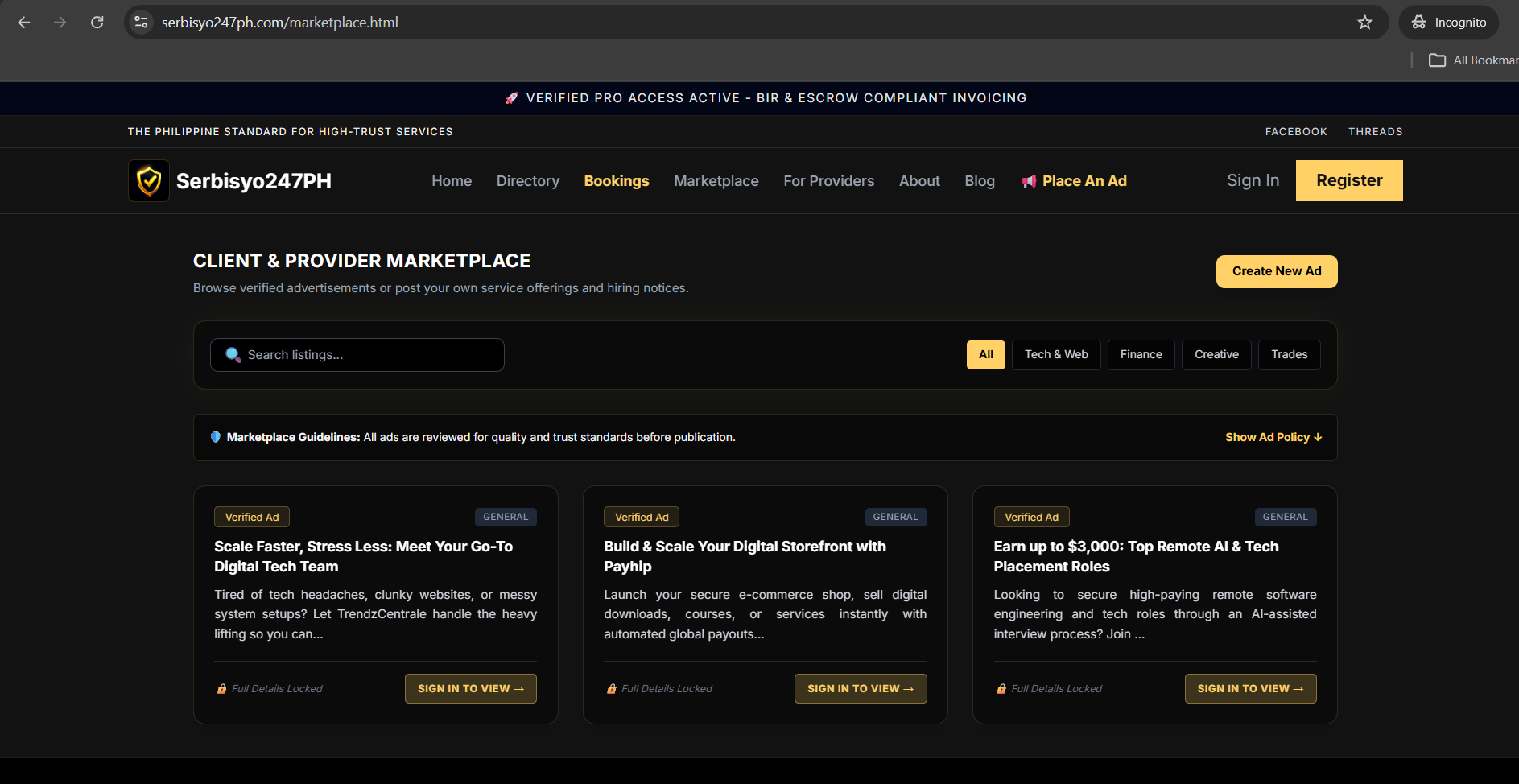Expand Show Ad Policy section
The image size is (1519, 784).
click(x=1273, y=437)
